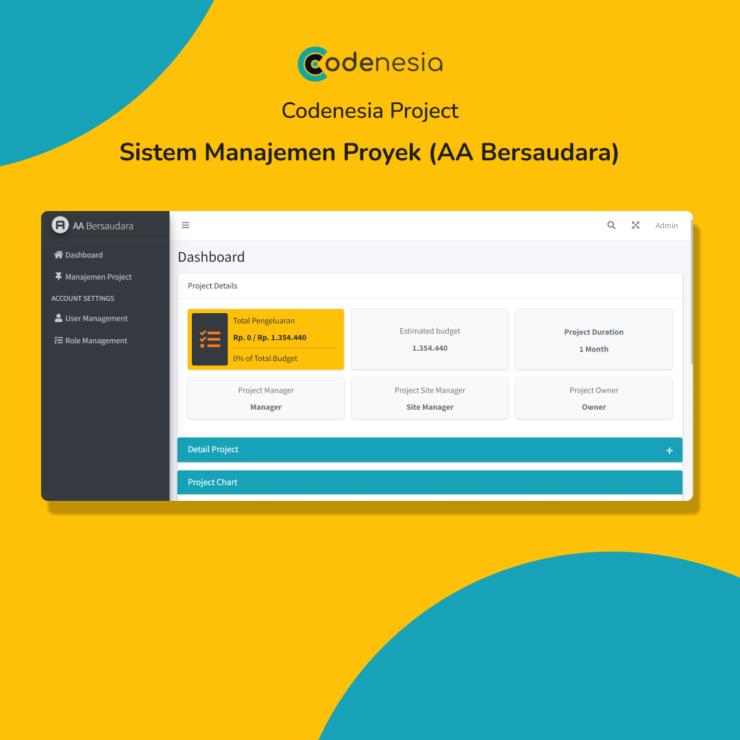Click the Role Management list icon
The image size is (740, 740).
point(58,341)
